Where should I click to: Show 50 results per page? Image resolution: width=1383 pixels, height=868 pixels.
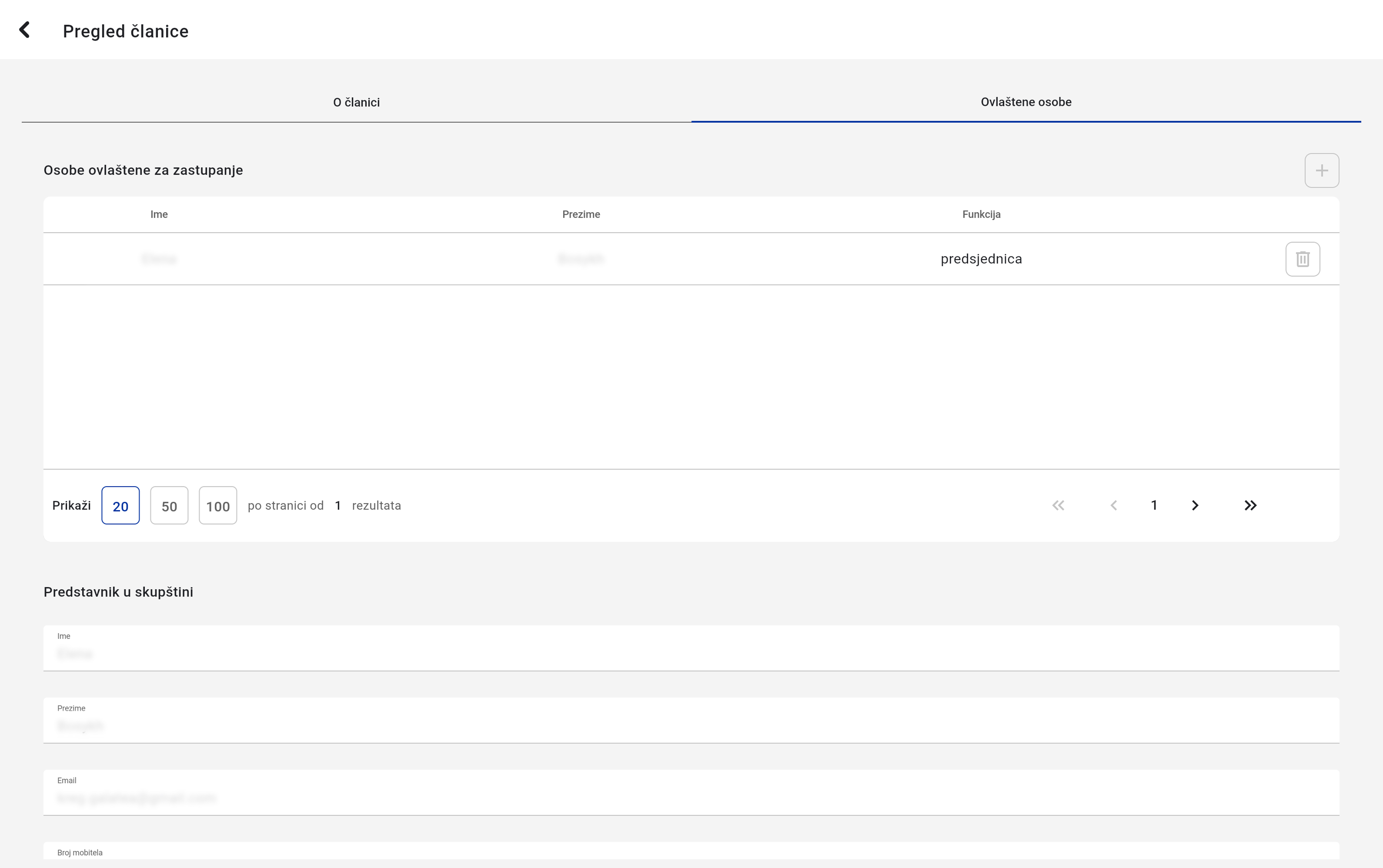coord(169,506)
